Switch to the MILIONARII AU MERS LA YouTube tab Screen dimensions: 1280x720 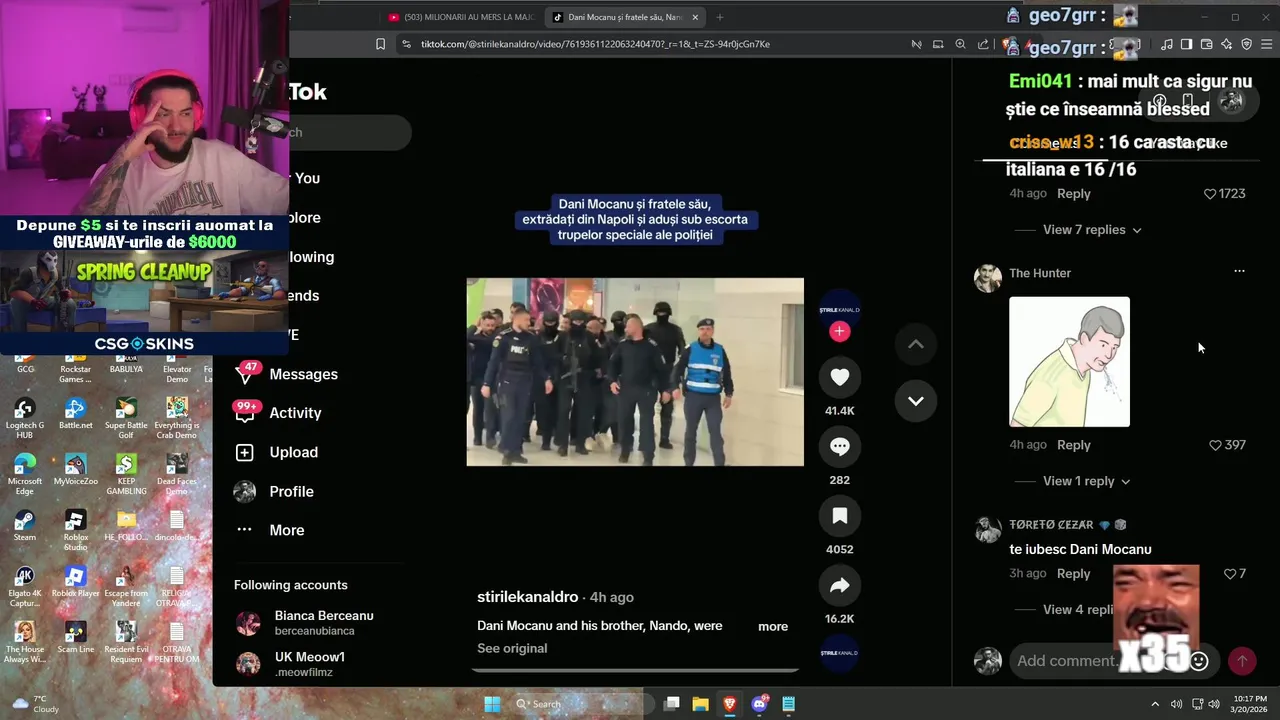[x=461, y=17]
